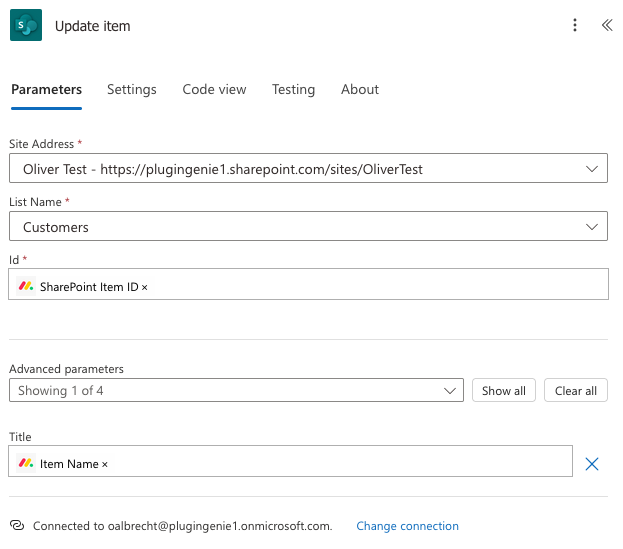Click the Site Address label
623x549 pixels.
(41, 144)
